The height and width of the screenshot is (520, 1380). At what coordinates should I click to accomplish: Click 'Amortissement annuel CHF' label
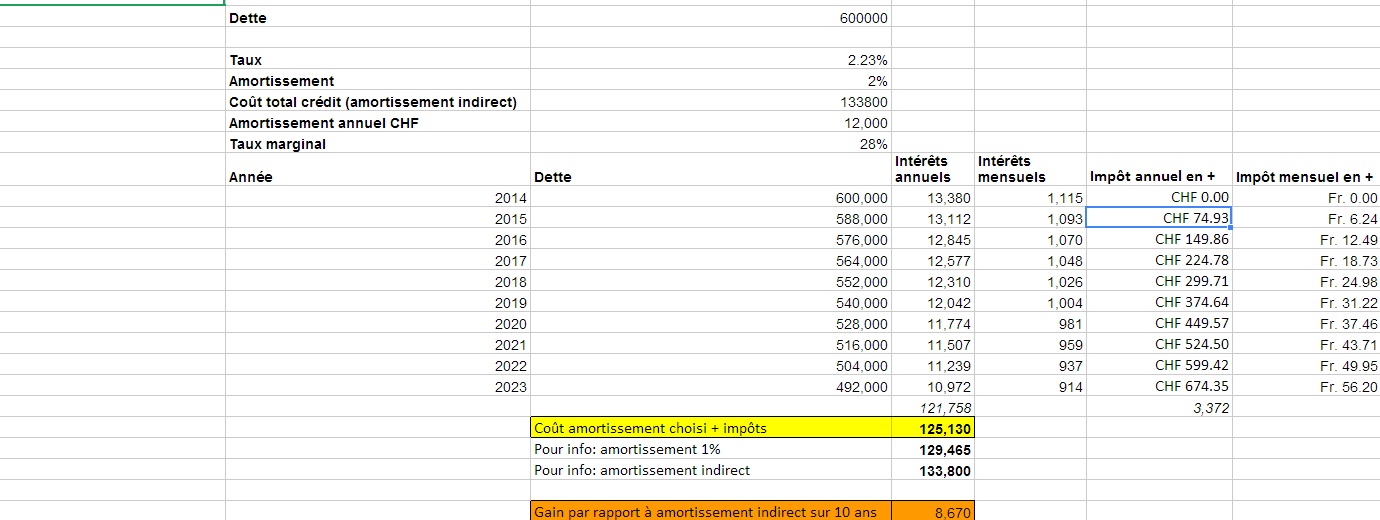click(x=377, y=123)
